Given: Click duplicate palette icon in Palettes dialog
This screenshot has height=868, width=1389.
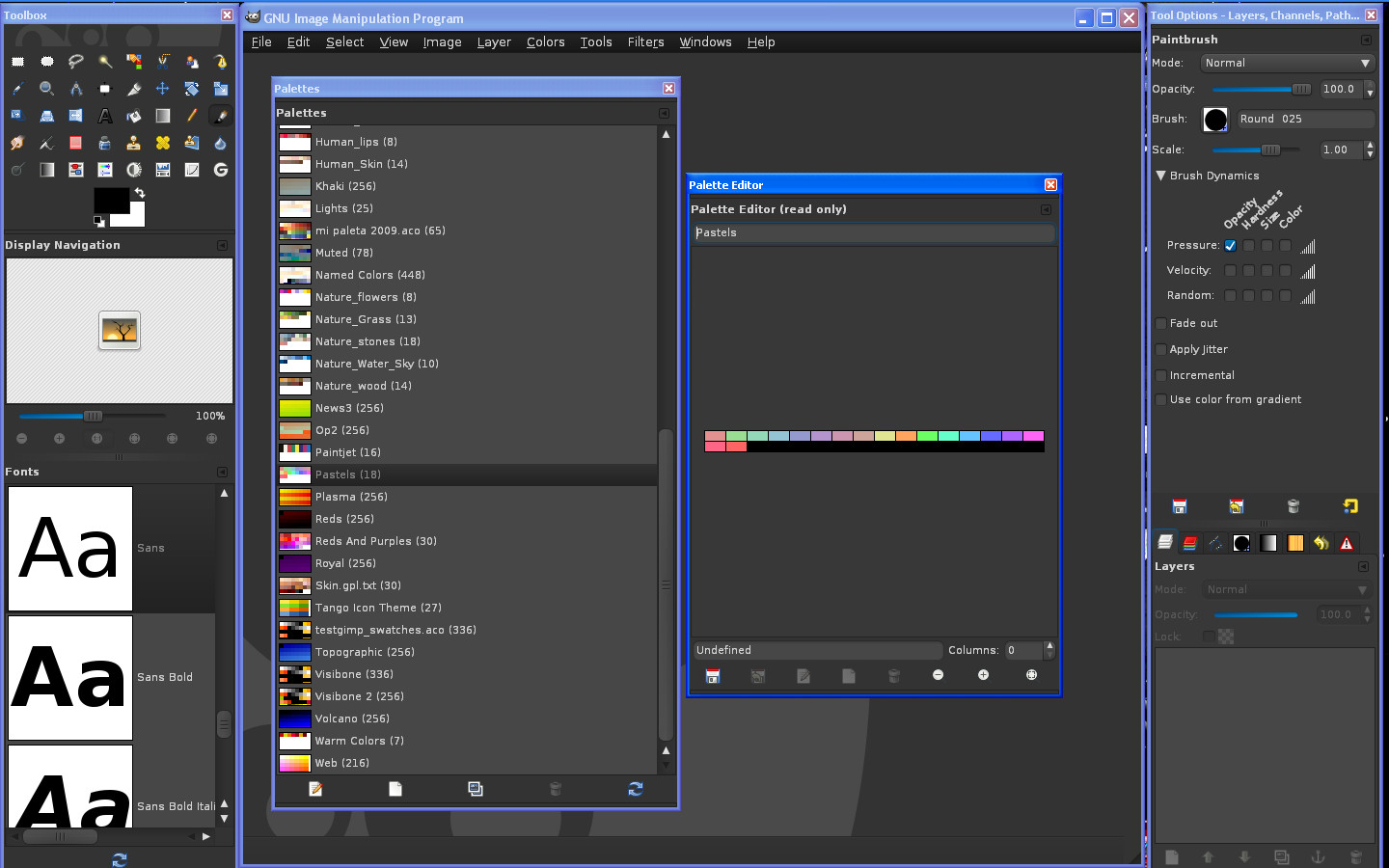Looking at the screenshot, I should (x=475, y=789).
